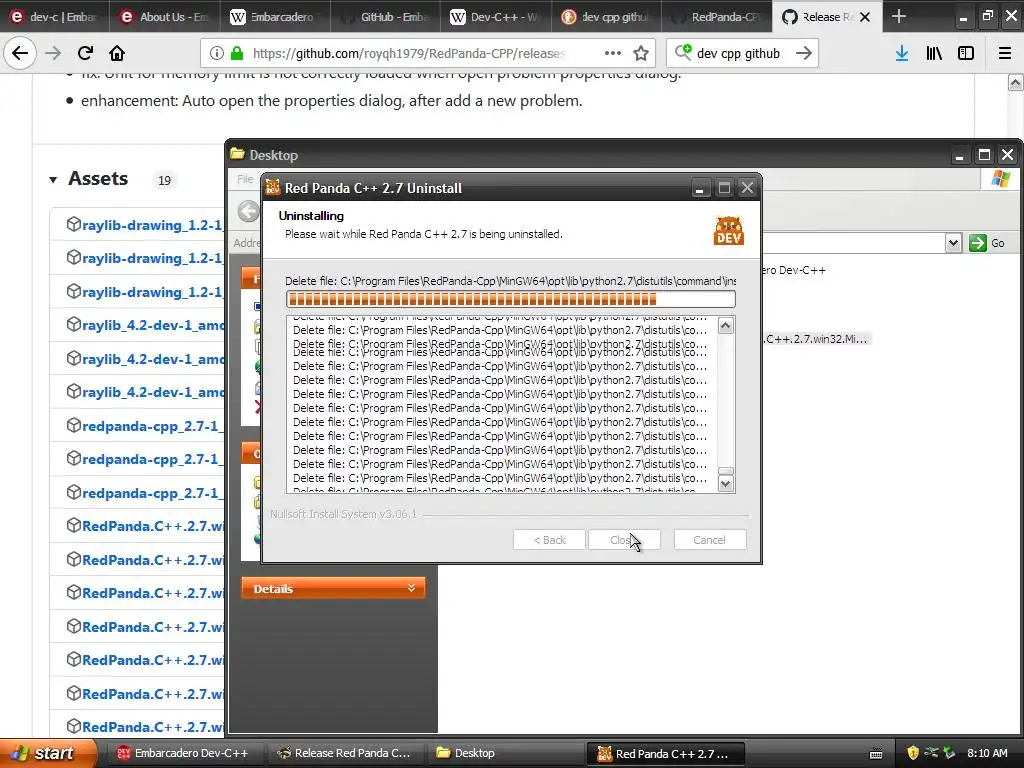Switch to Desktop taskbar item
Image resolution: width=1024 pixels, height=768 pixels.
tap(505, 753)
